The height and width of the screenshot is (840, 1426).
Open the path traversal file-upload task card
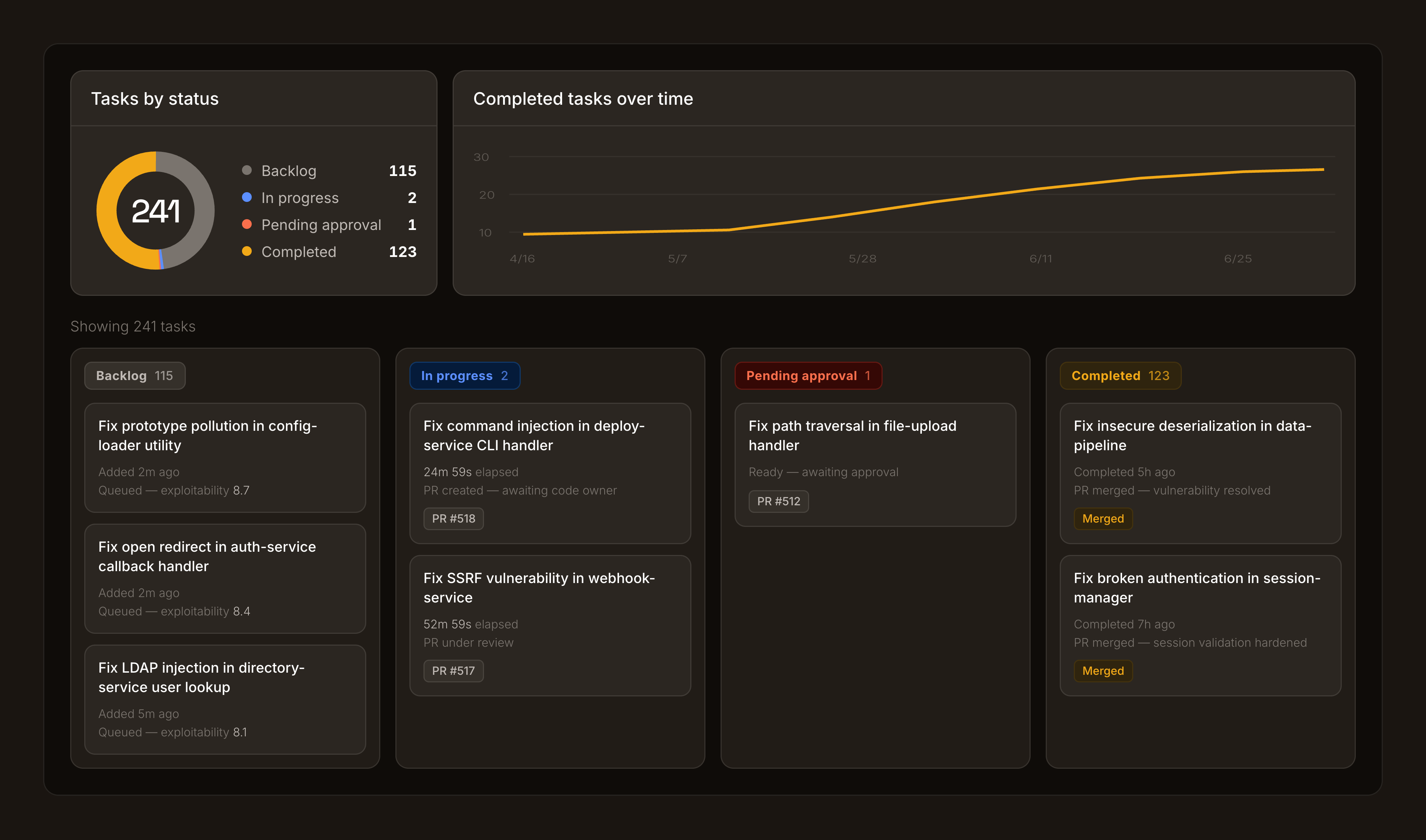coord(875,465)
